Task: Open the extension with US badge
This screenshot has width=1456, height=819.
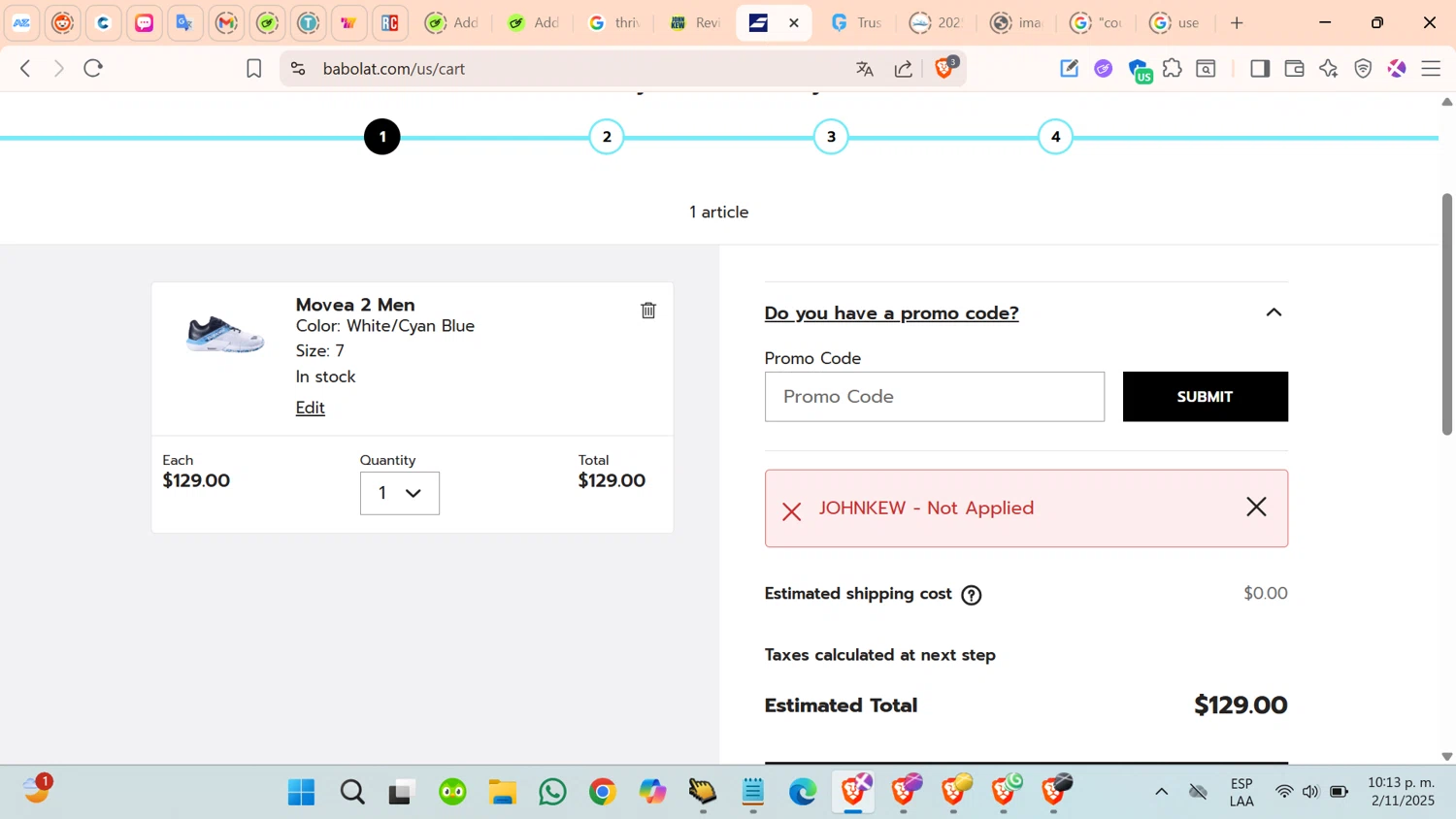Action: pos(1140,70)
